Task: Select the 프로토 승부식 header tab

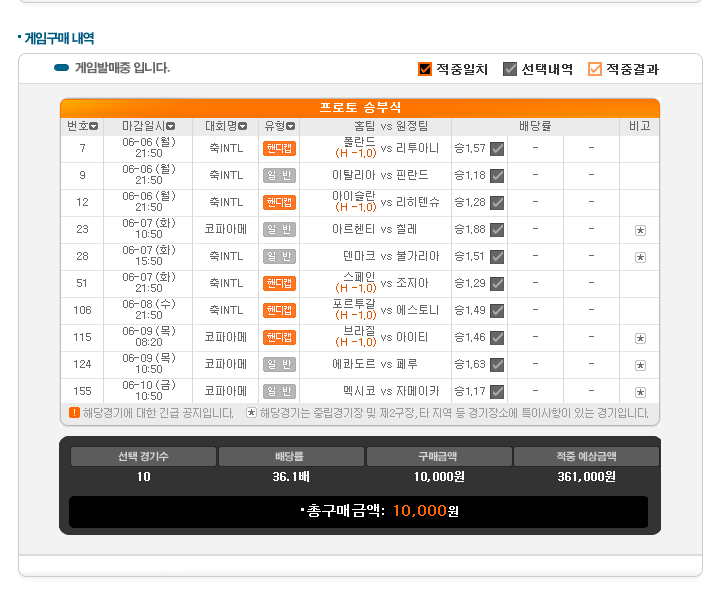Action: point(360,108)
